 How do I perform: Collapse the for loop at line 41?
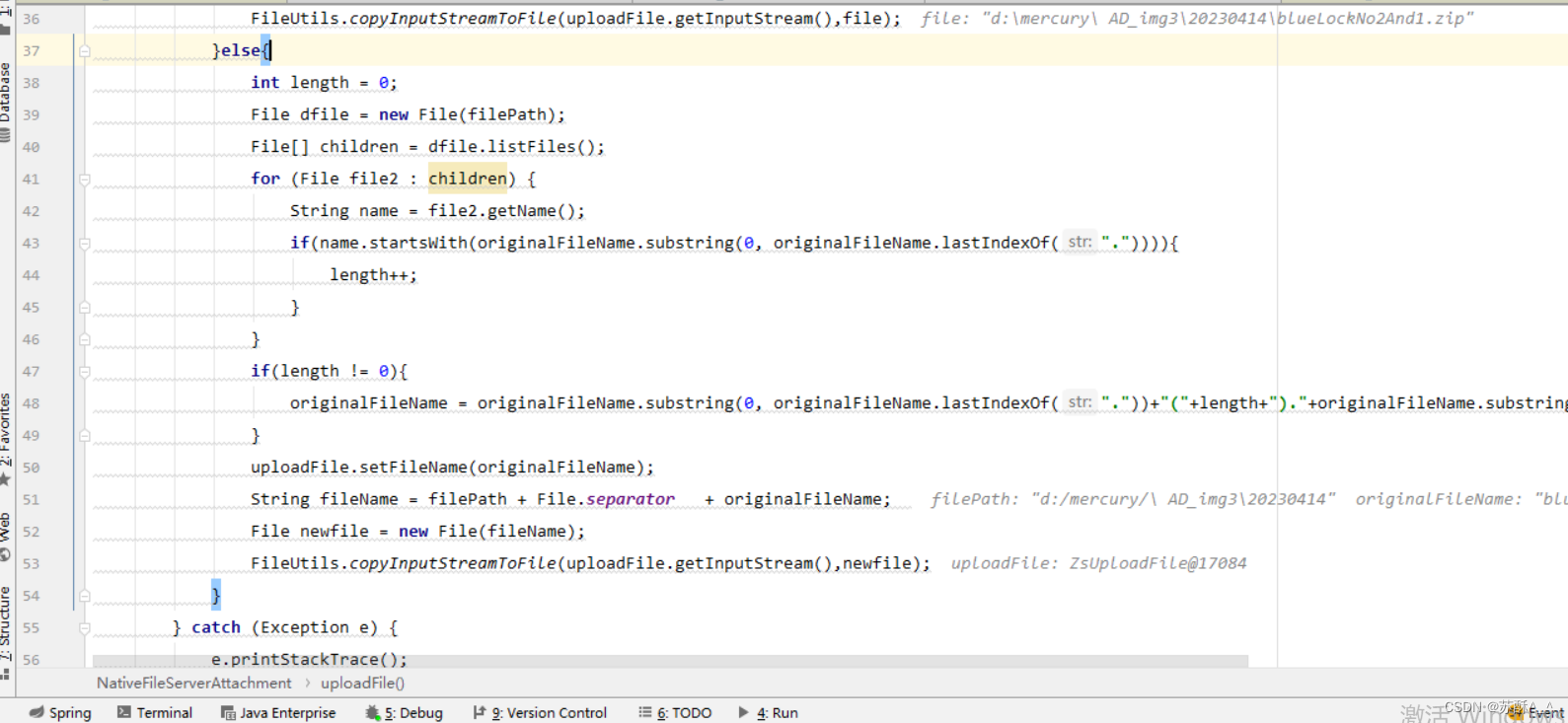click(85, 180)
